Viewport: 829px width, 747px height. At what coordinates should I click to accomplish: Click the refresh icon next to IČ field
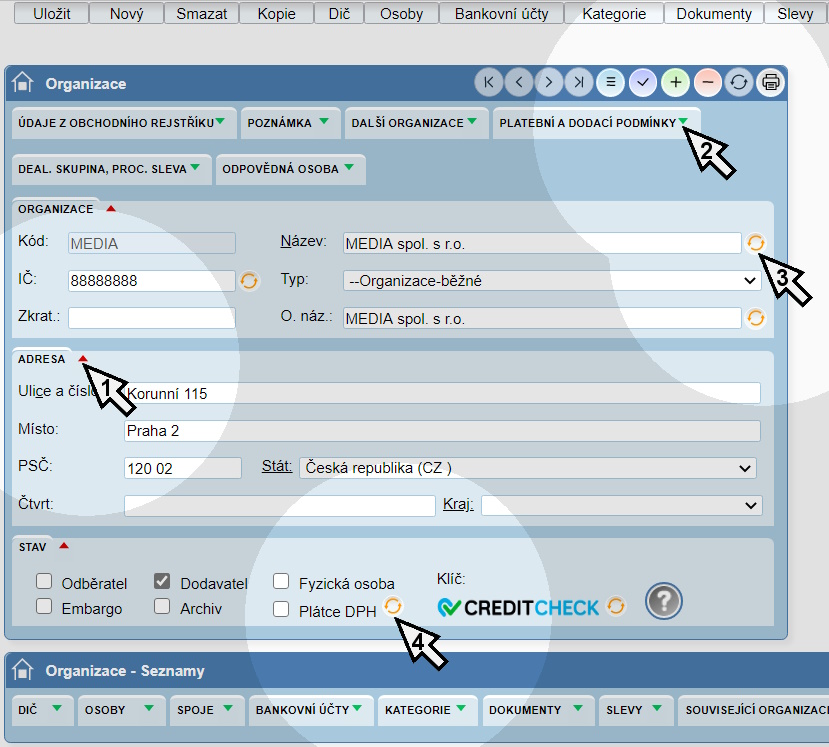click(249, 281)
